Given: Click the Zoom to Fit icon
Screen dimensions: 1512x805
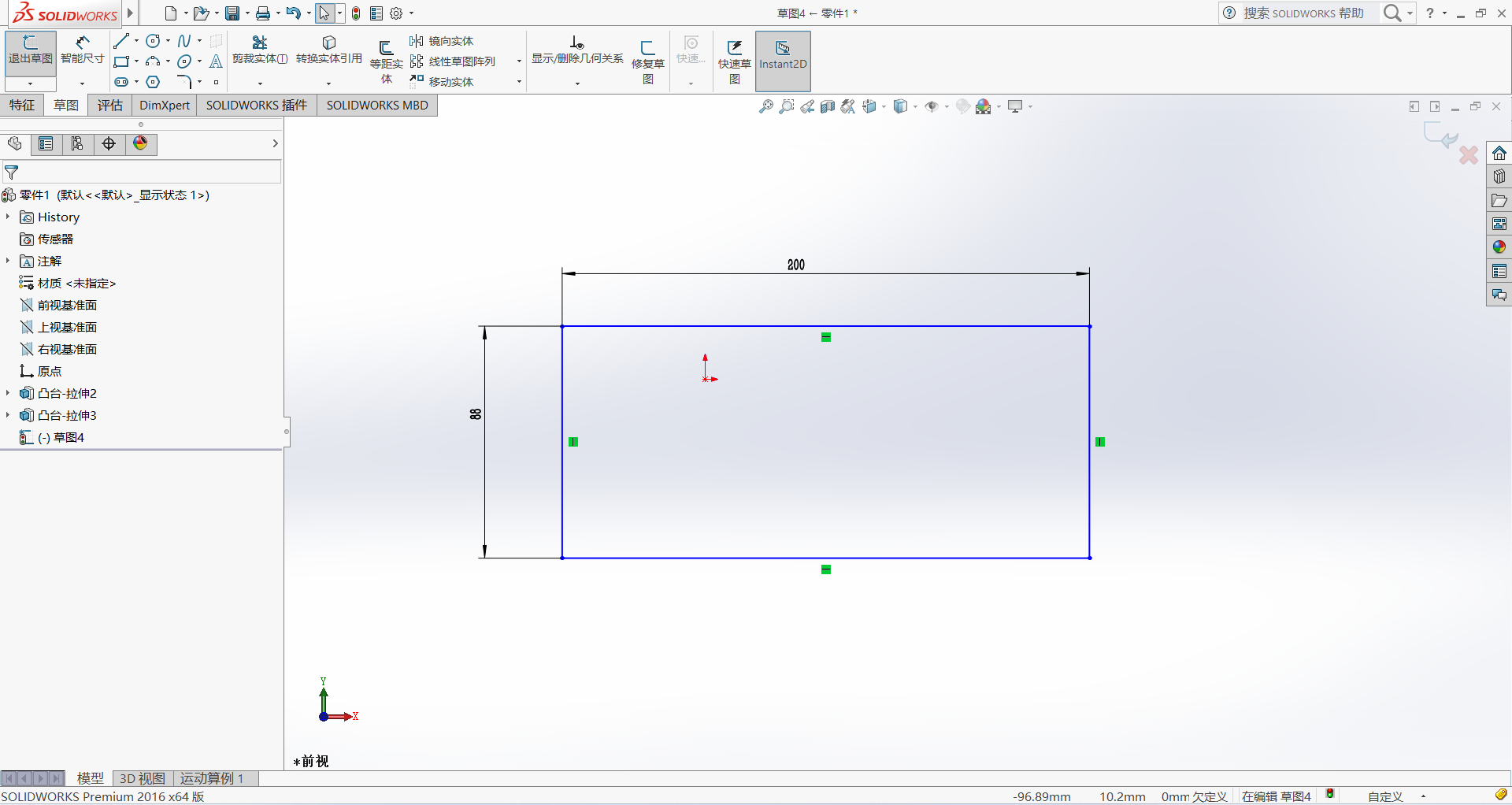Looking at the screenshot, I should [x=765, y=106].
